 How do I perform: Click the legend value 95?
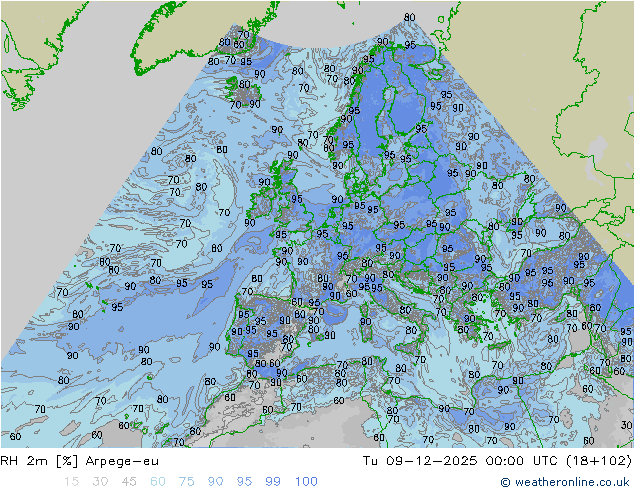point(244,482)
